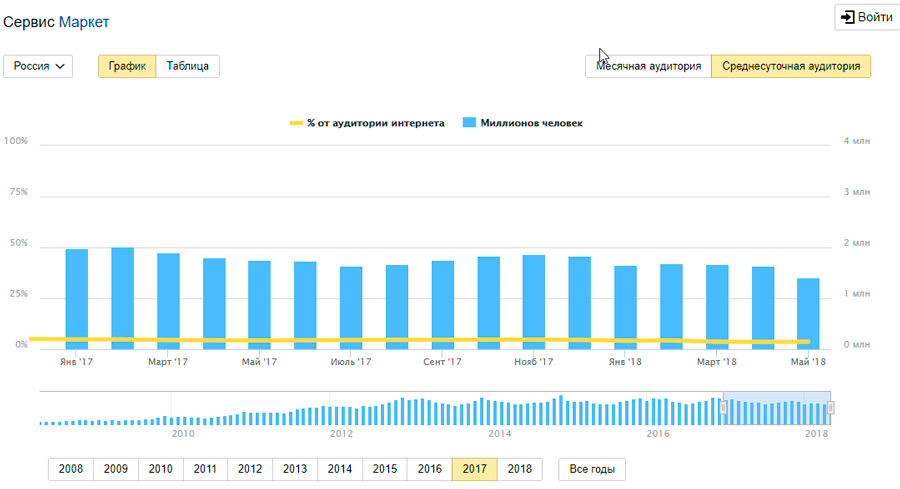Switch to Таблица view
Screen dimensions: 900x489
(188, 67)
